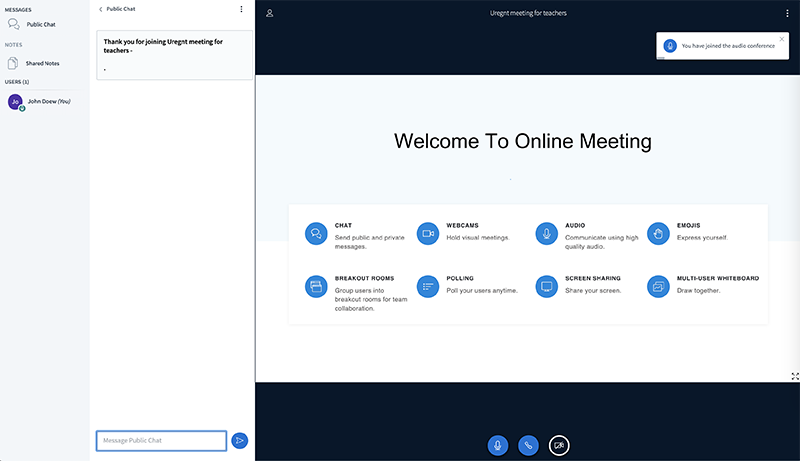Click the Audio feature icon
The height and width of the screenshot is (461, 800).
pos(546,233)
